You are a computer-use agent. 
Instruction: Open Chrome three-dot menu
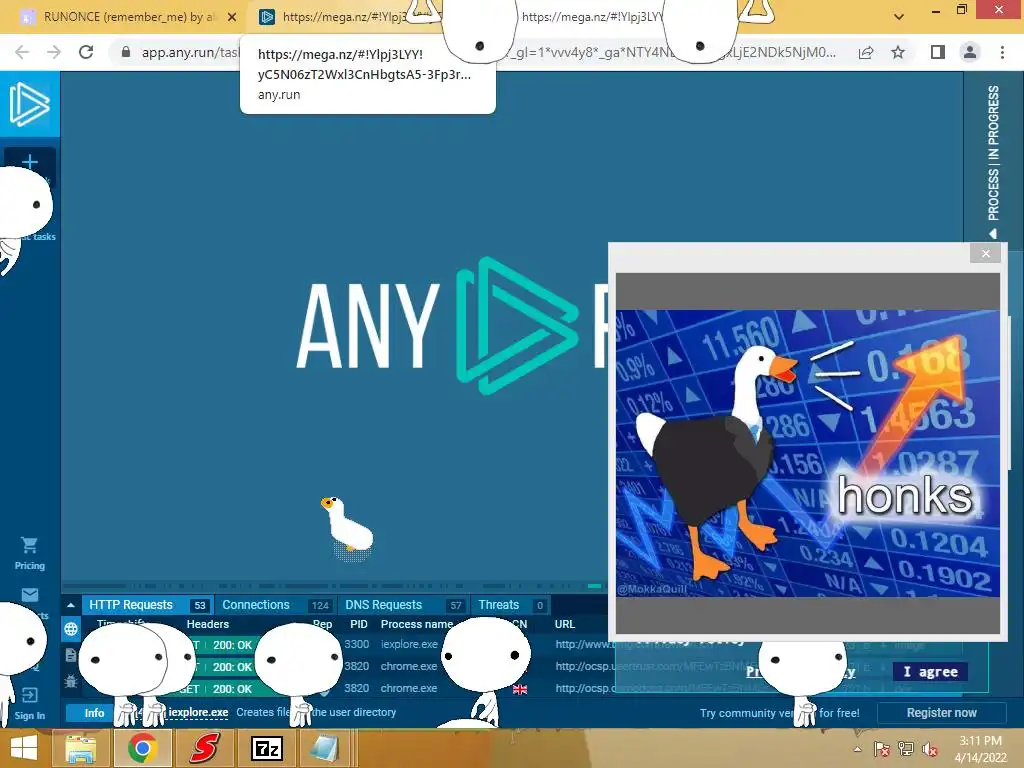(x=1002, y=52)
